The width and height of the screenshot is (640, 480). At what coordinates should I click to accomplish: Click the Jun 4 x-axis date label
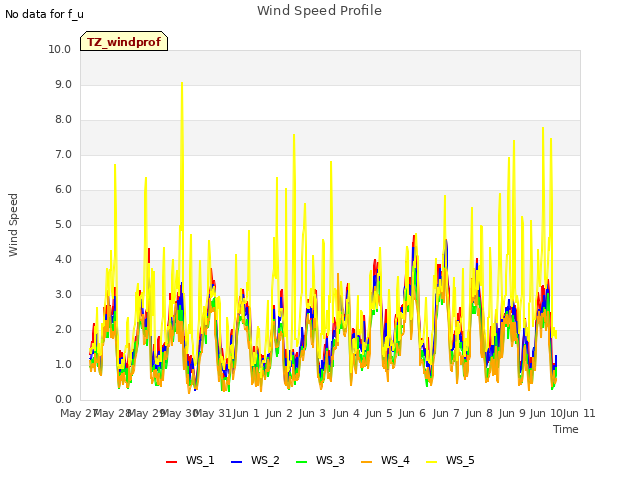(x=346, y=413)
